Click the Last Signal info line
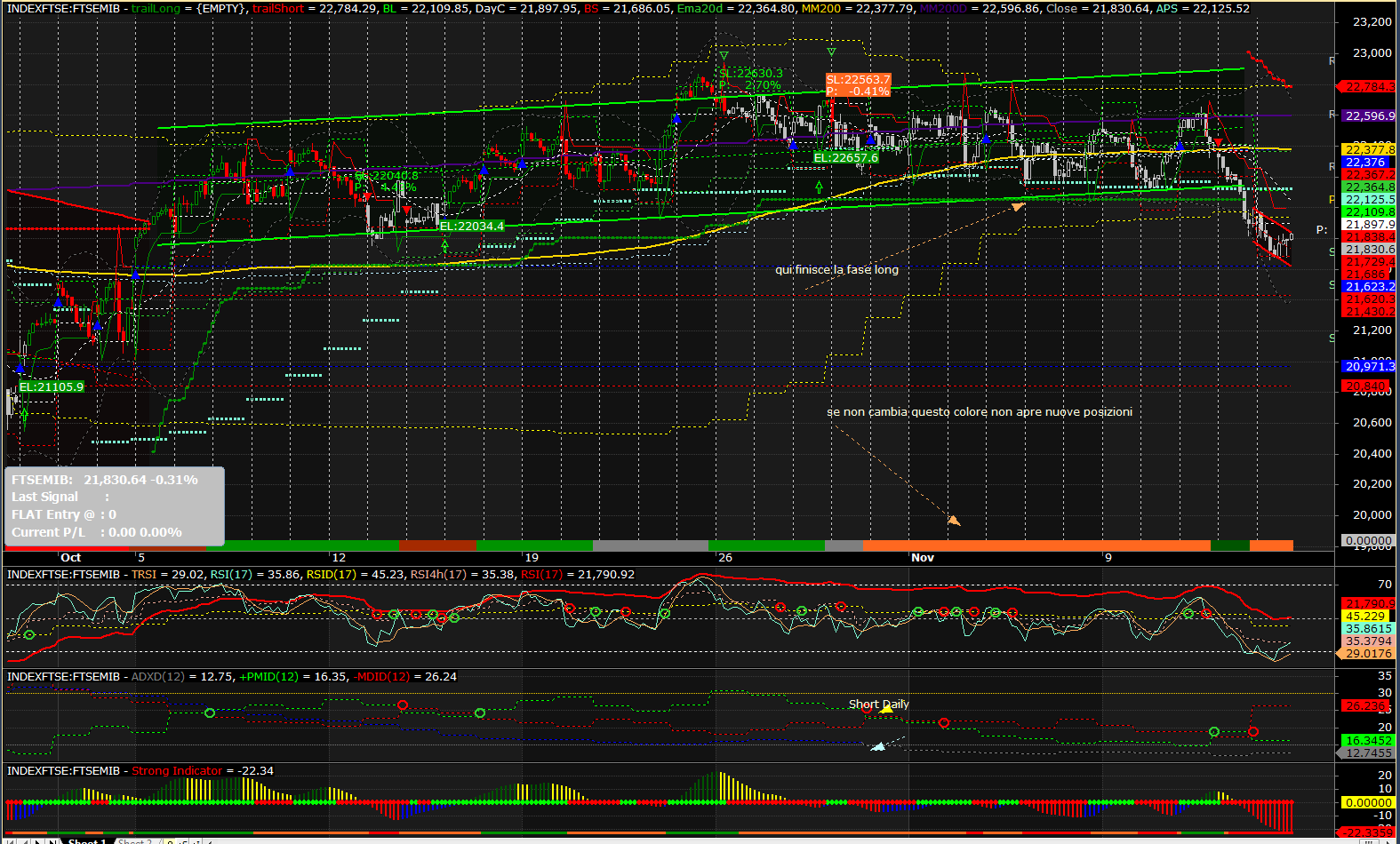The height and width of the screenshot is (844, 1400). (x=60, y=498)
